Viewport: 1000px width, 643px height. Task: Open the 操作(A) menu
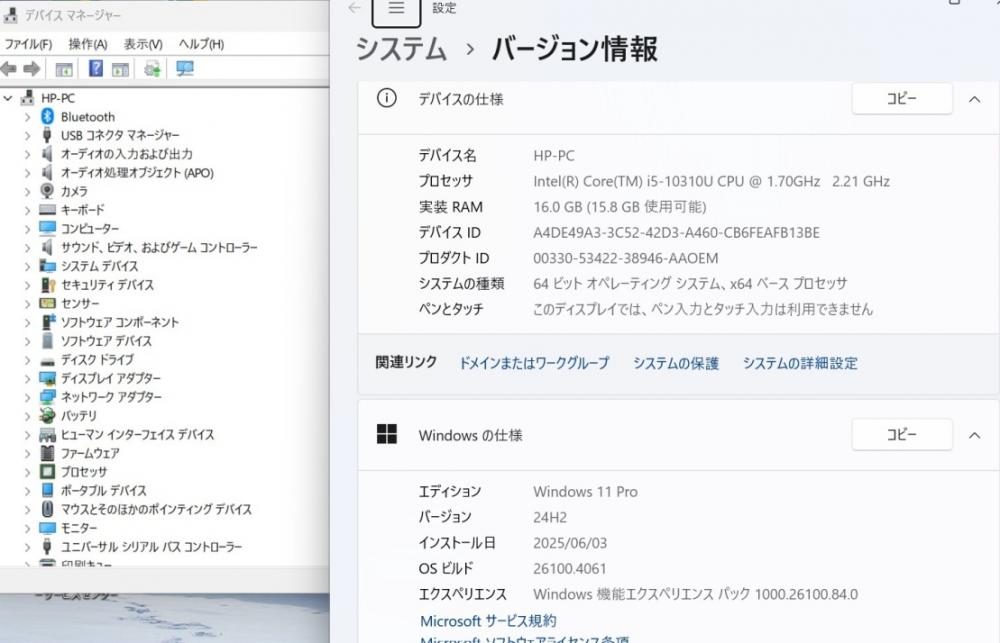point(88,44)
